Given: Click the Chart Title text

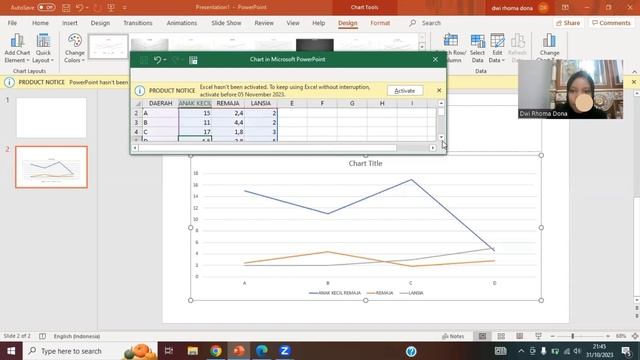Looking at the screenshot, I should click(x=365, y=163).
